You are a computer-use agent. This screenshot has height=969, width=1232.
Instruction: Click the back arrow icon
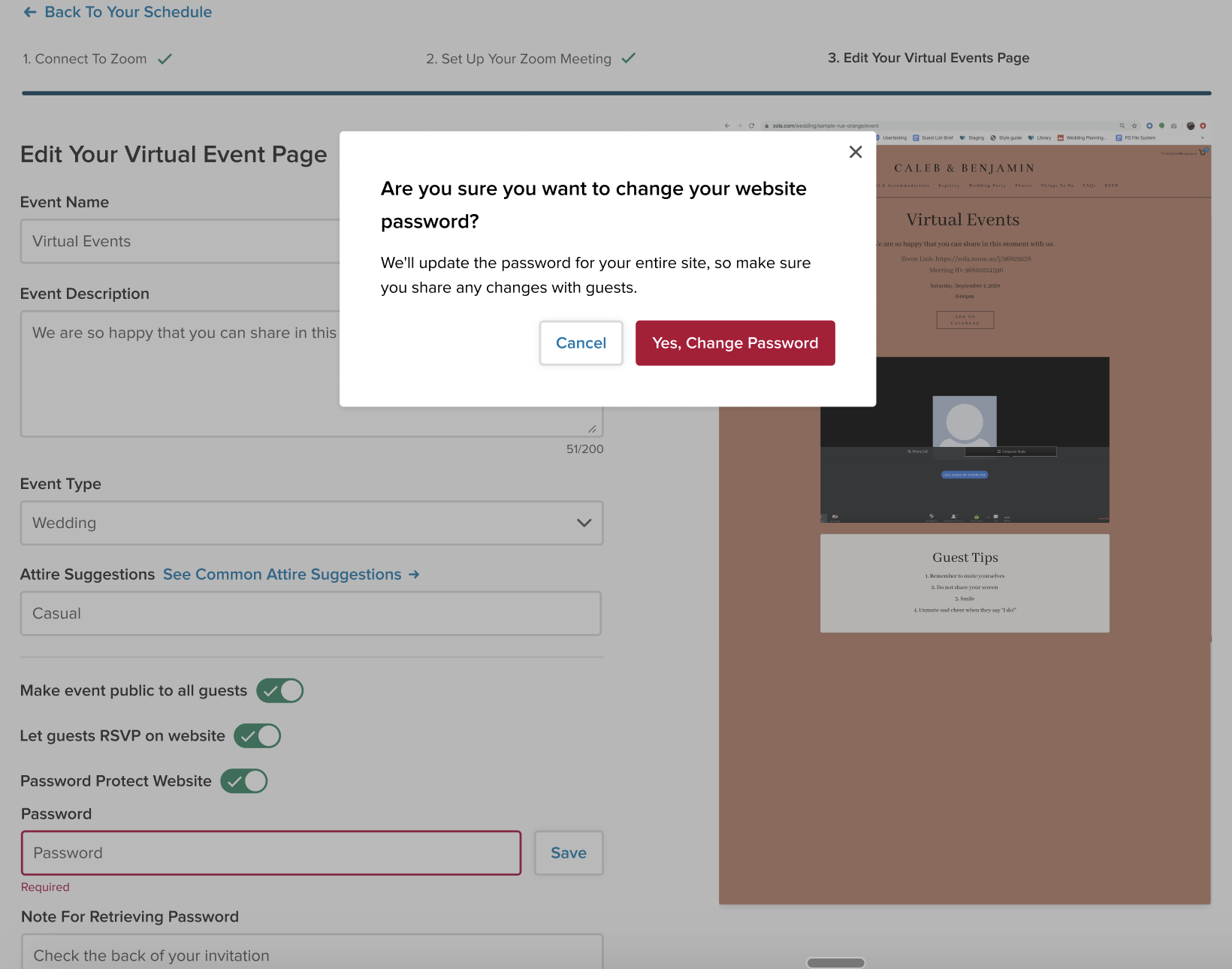30,12
